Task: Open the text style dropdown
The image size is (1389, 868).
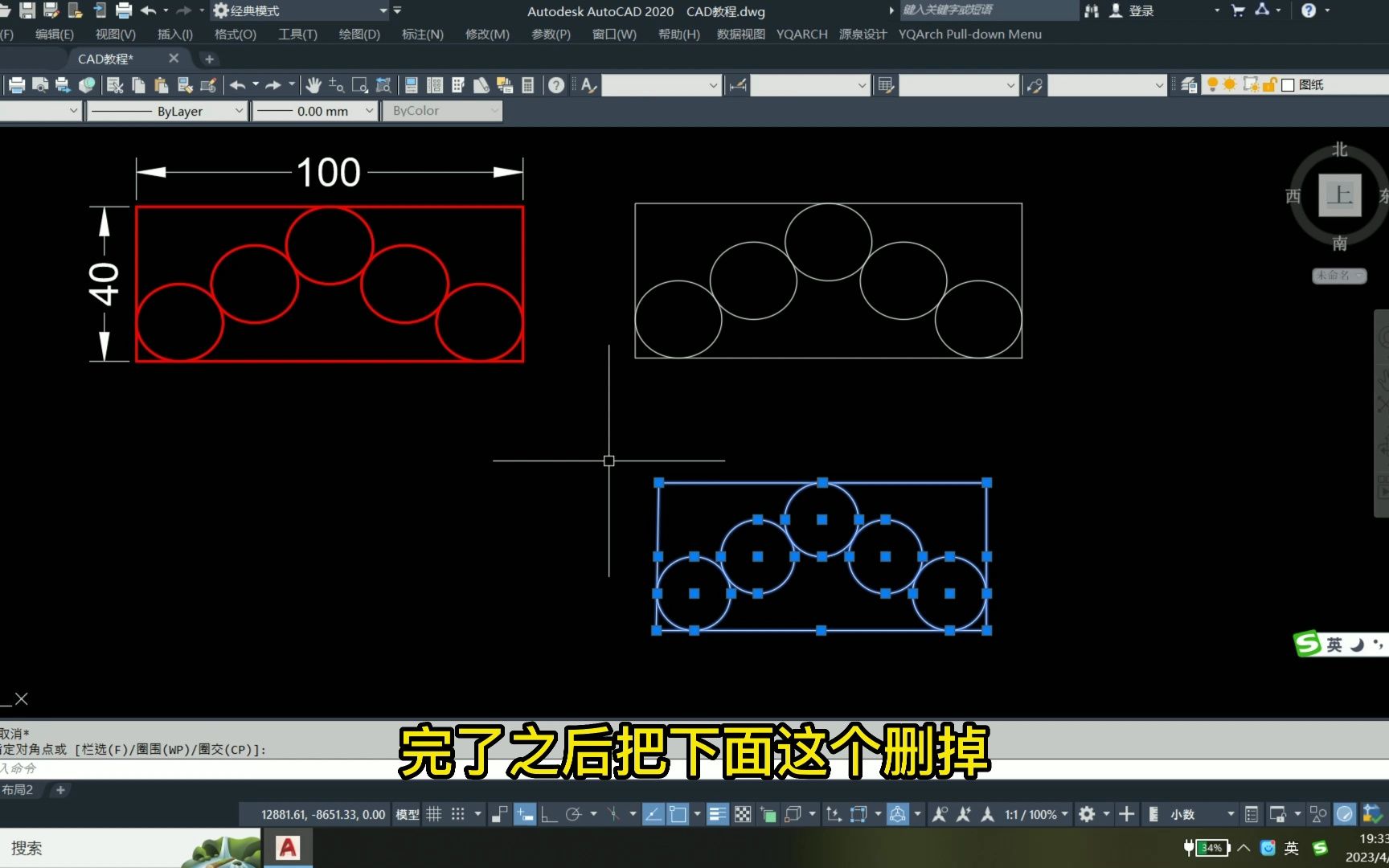Action: (662, 85)
